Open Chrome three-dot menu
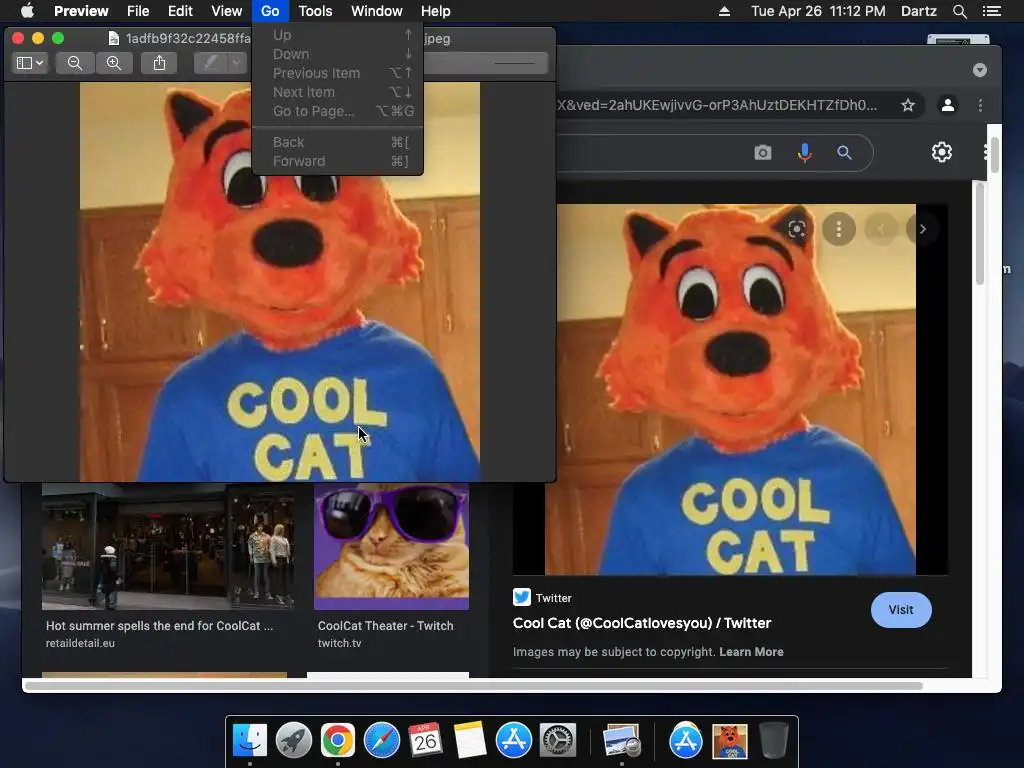This screenshot has width=1024, height=768. [980, 105]
